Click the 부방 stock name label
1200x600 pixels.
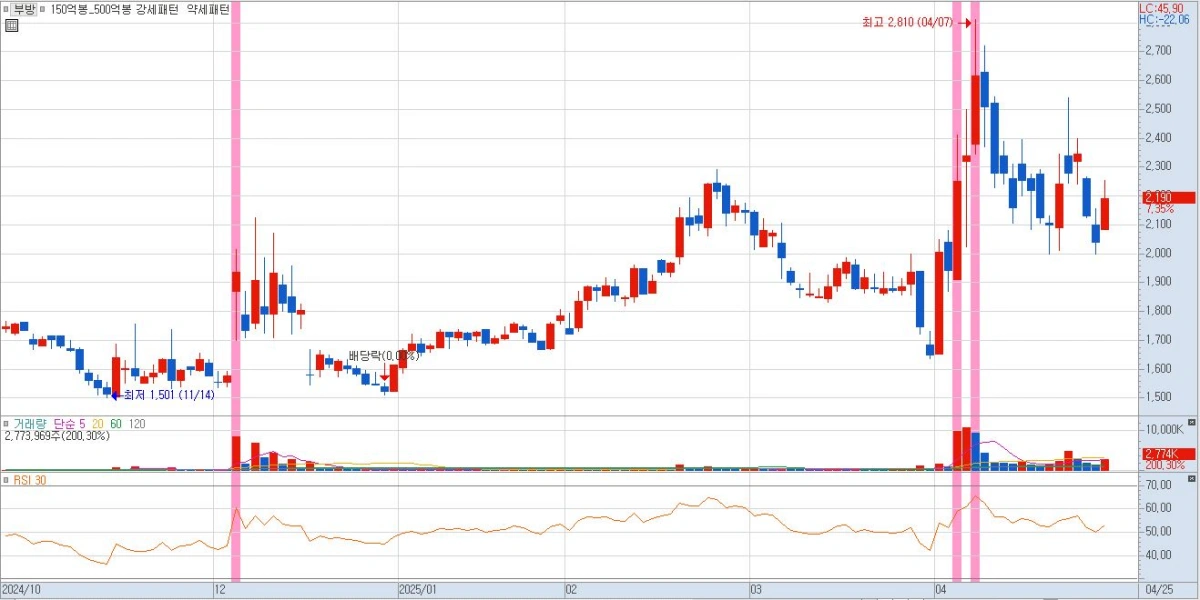pyautogui.click(x=25, y=9)
